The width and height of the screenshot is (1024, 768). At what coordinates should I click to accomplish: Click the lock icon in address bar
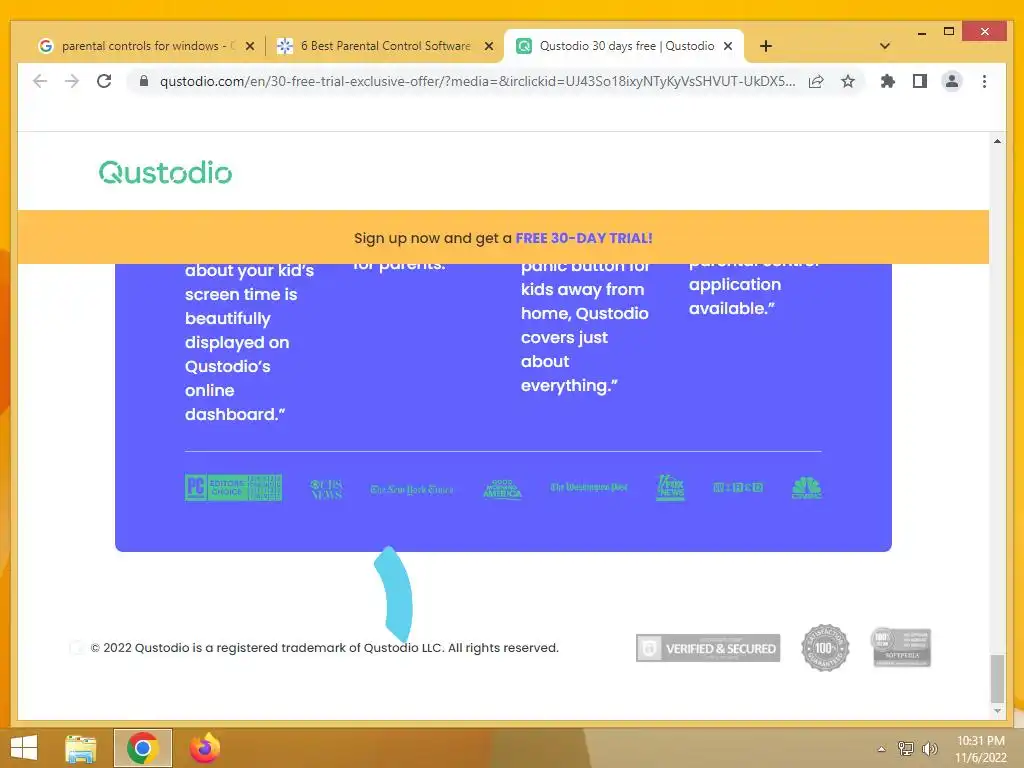point(144,82)
